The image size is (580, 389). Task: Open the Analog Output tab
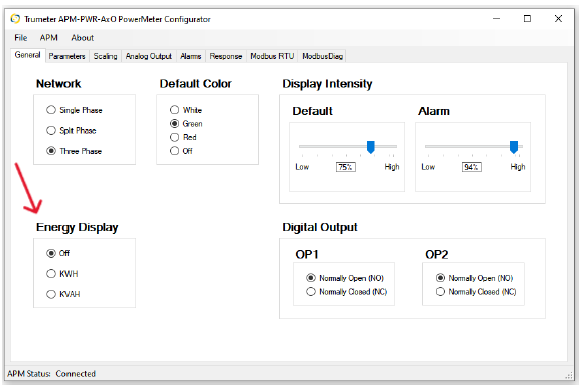pos(149,56)
